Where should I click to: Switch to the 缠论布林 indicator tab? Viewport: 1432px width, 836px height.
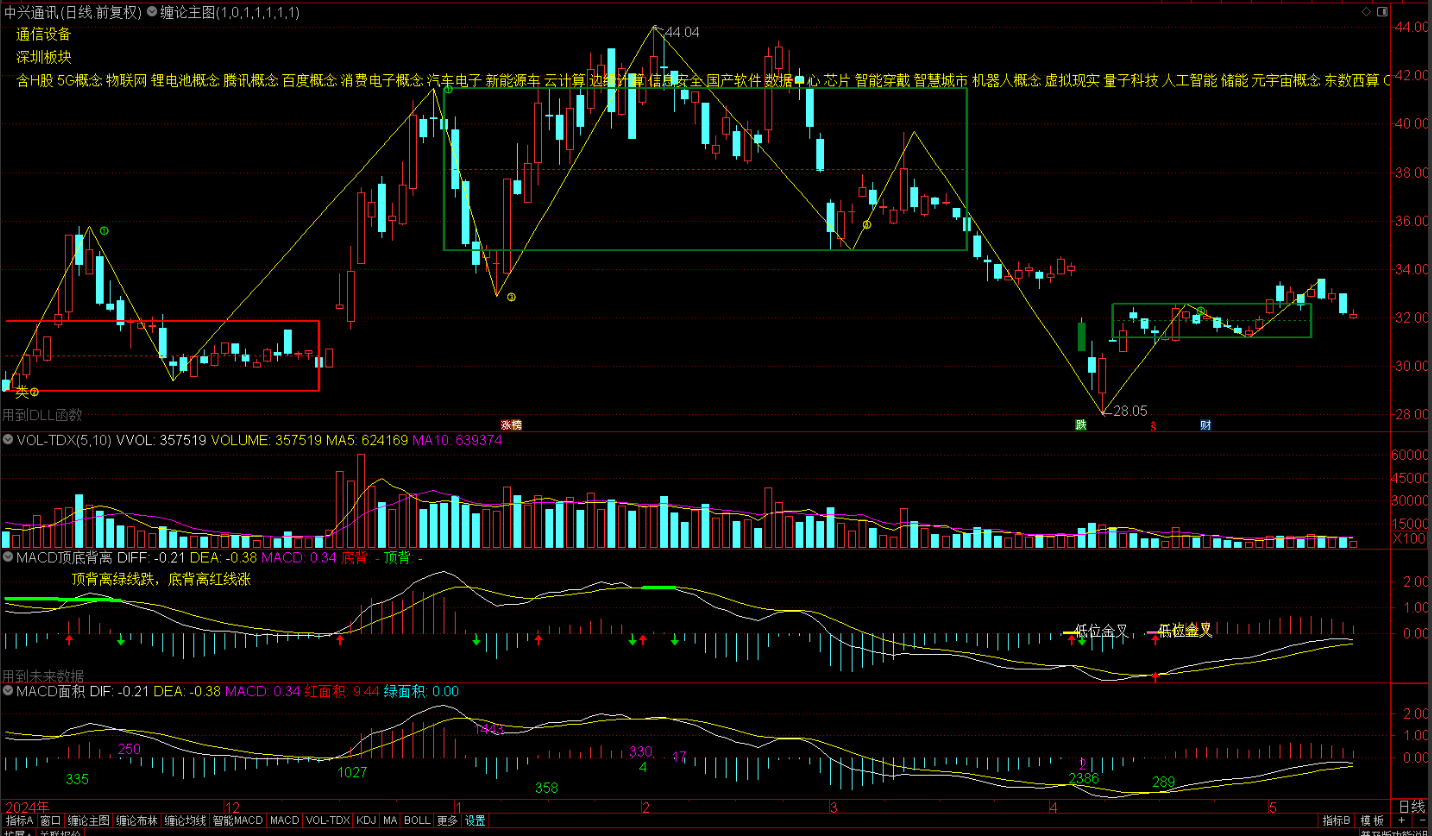[x=137, y=821]
